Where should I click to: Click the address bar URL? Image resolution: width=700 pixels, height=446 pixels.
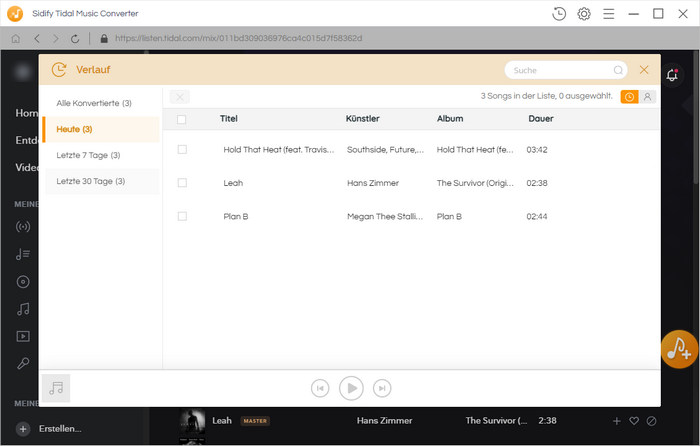[238, 38]
